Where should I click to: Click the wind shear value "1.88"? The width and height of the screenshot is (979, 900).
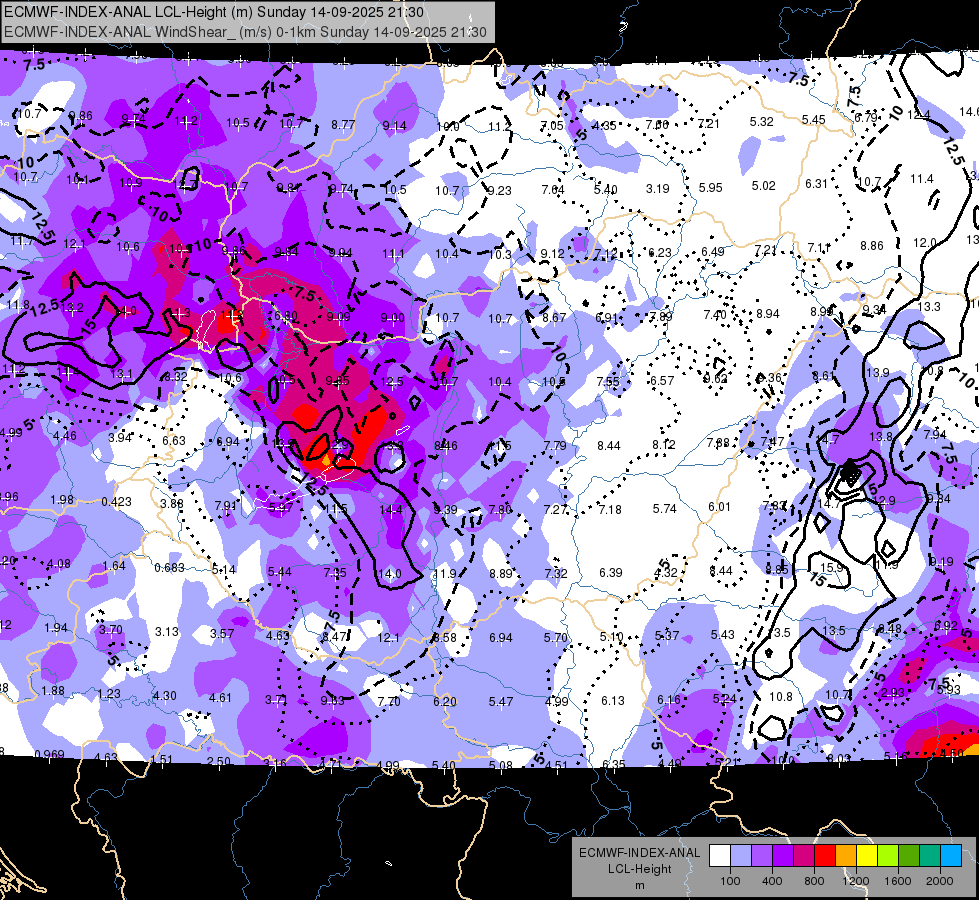coord(53,690)
